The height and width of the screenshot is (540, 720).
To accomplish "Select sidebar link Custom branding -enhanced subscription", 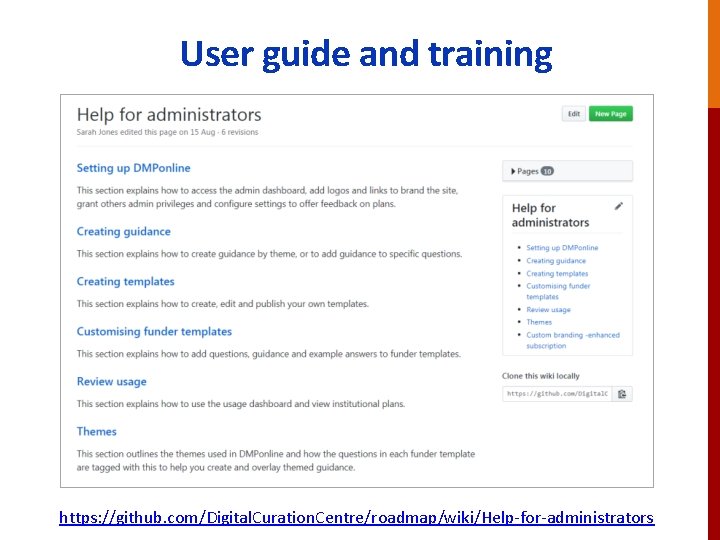I will [573, 340].
